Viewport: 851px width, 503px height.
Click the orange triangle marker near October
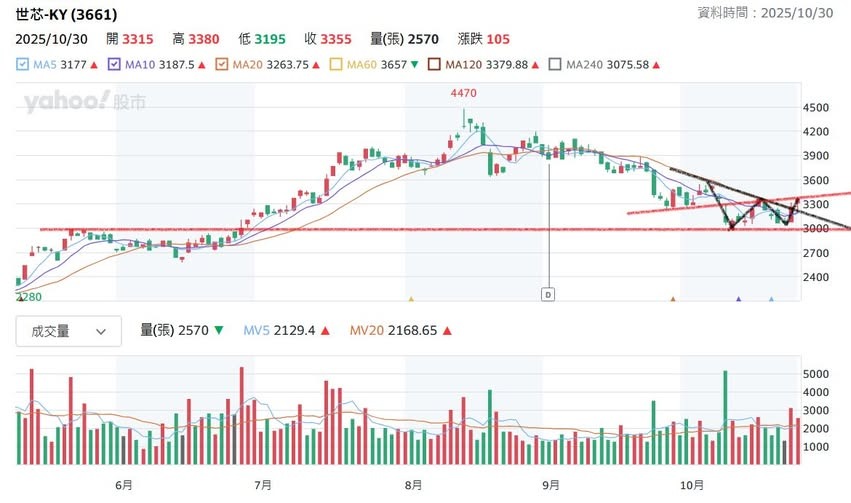click(673, 298)
